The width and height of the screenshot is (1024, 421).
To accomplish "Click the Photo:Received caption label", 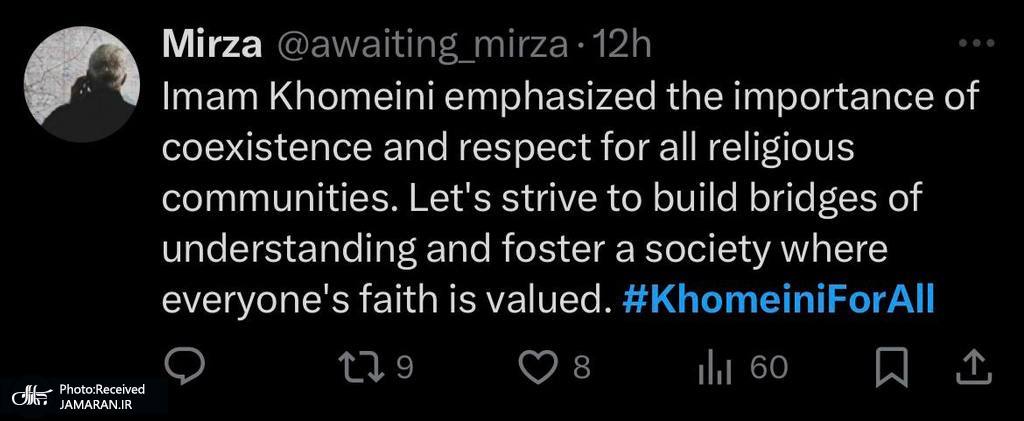I will click(x=101, y=388).
